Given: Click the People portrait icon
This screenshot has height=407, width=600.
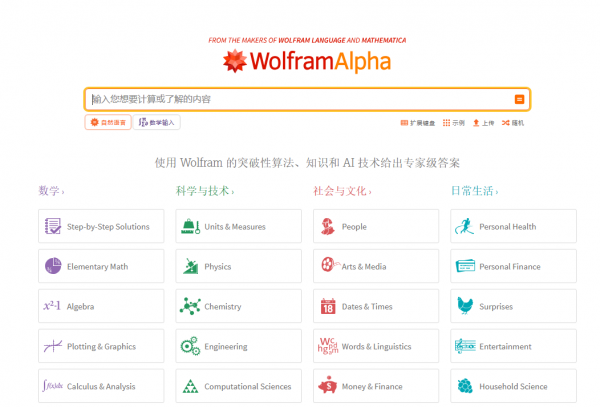Looking at the screenshot, I should [328, 226].
